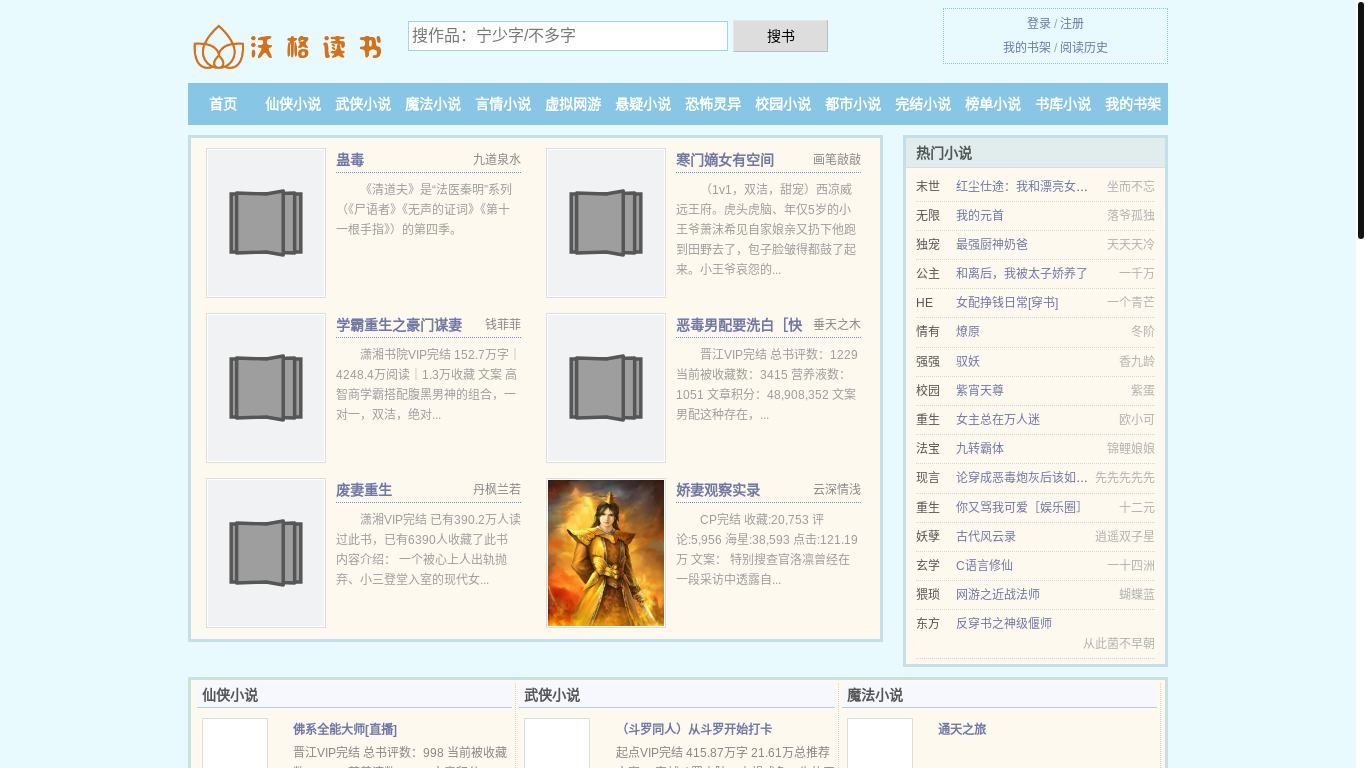1366x768 pixels.
Task: Open hot novel 论穿成恶毒炮灰后该如…
Action: point(1022,477)
